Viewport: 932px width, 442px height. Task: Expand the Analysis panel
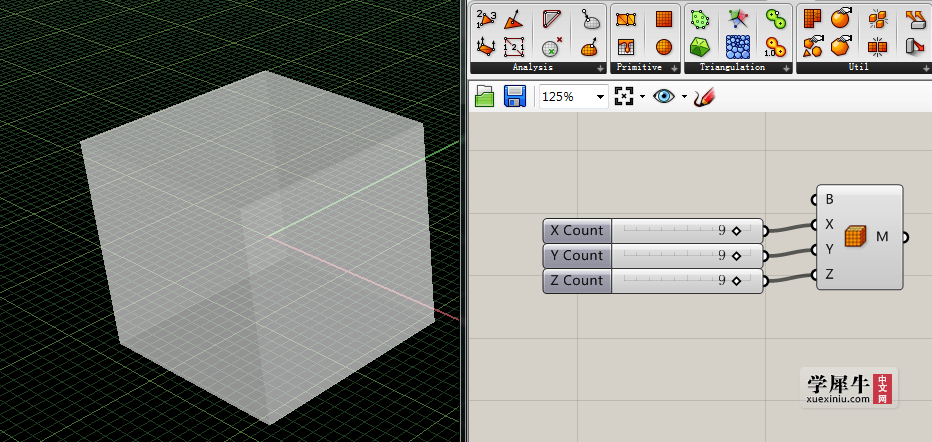pos(600,69)
